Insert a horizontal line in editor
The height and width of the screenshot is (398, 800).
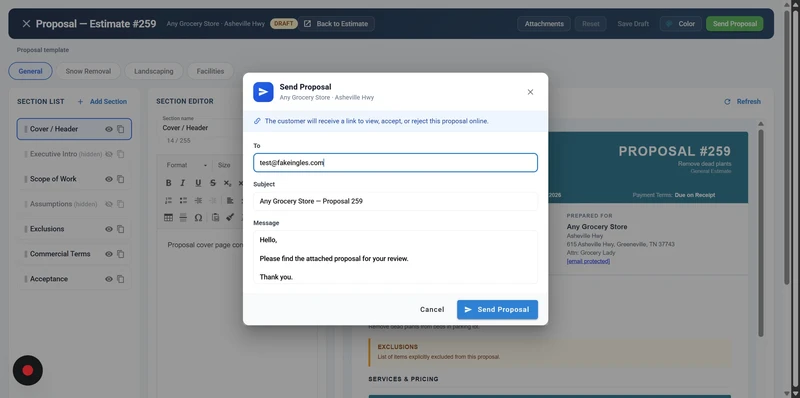pos(183,217)
